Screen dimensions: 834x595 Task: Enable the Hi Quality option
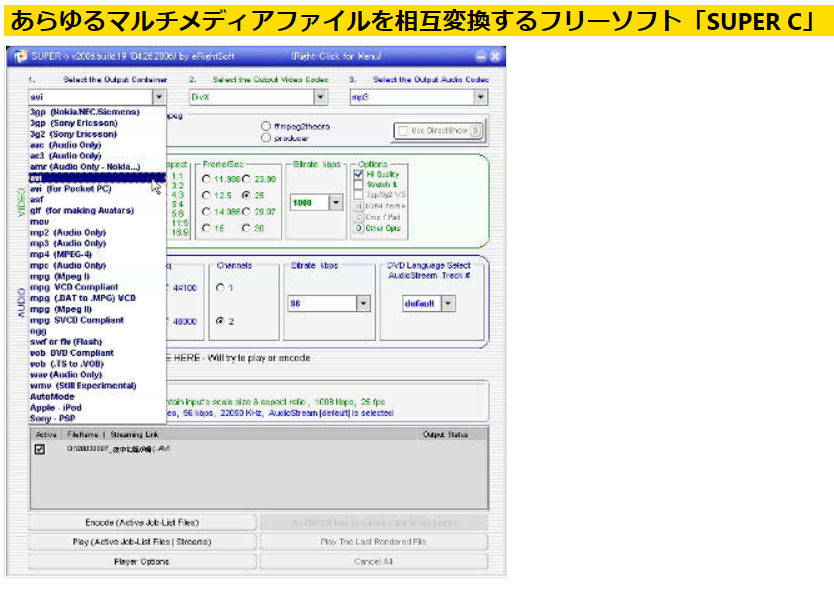pyautogui.click(x=358, y=174)
